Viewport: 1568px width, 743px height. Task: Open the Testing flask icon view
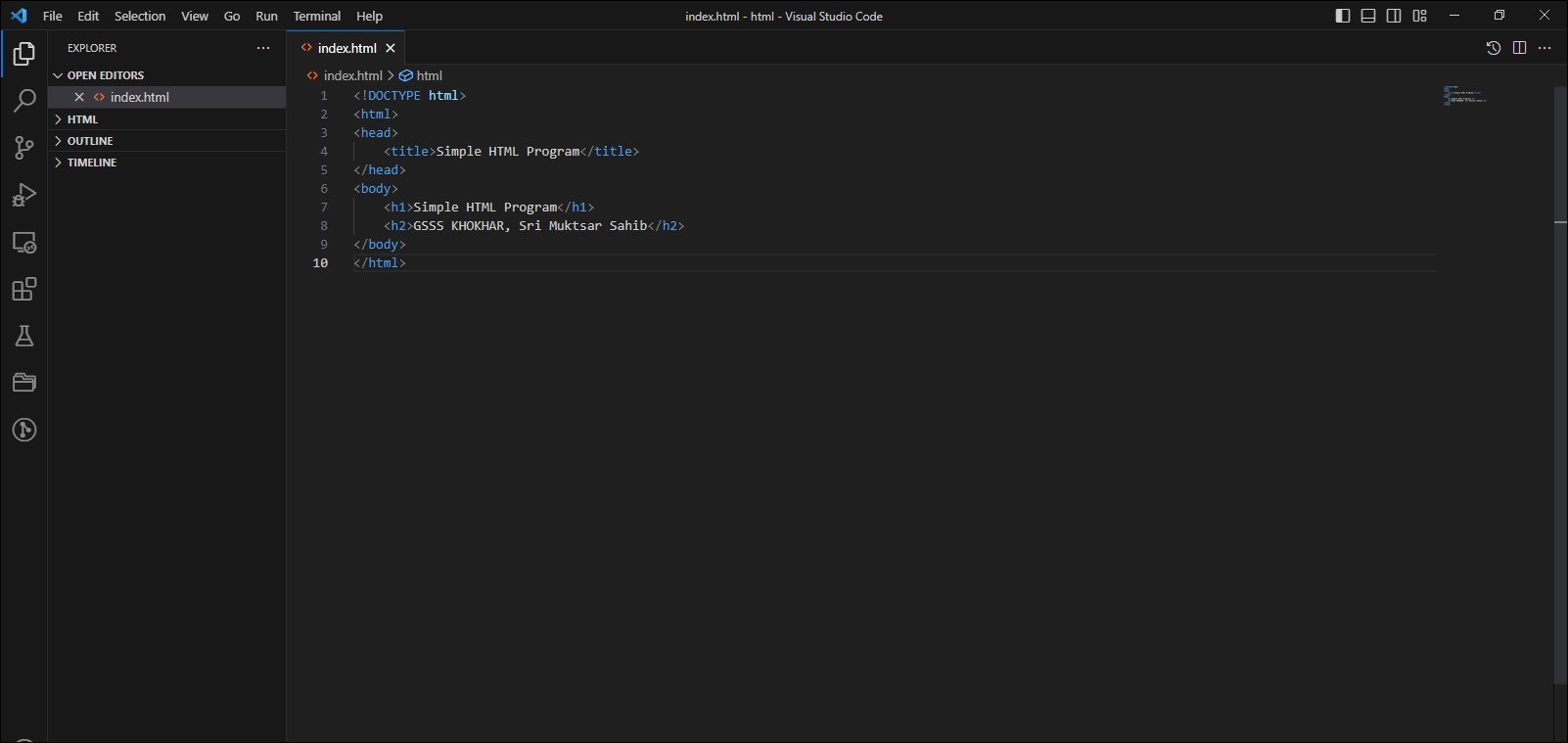[24, 337]
